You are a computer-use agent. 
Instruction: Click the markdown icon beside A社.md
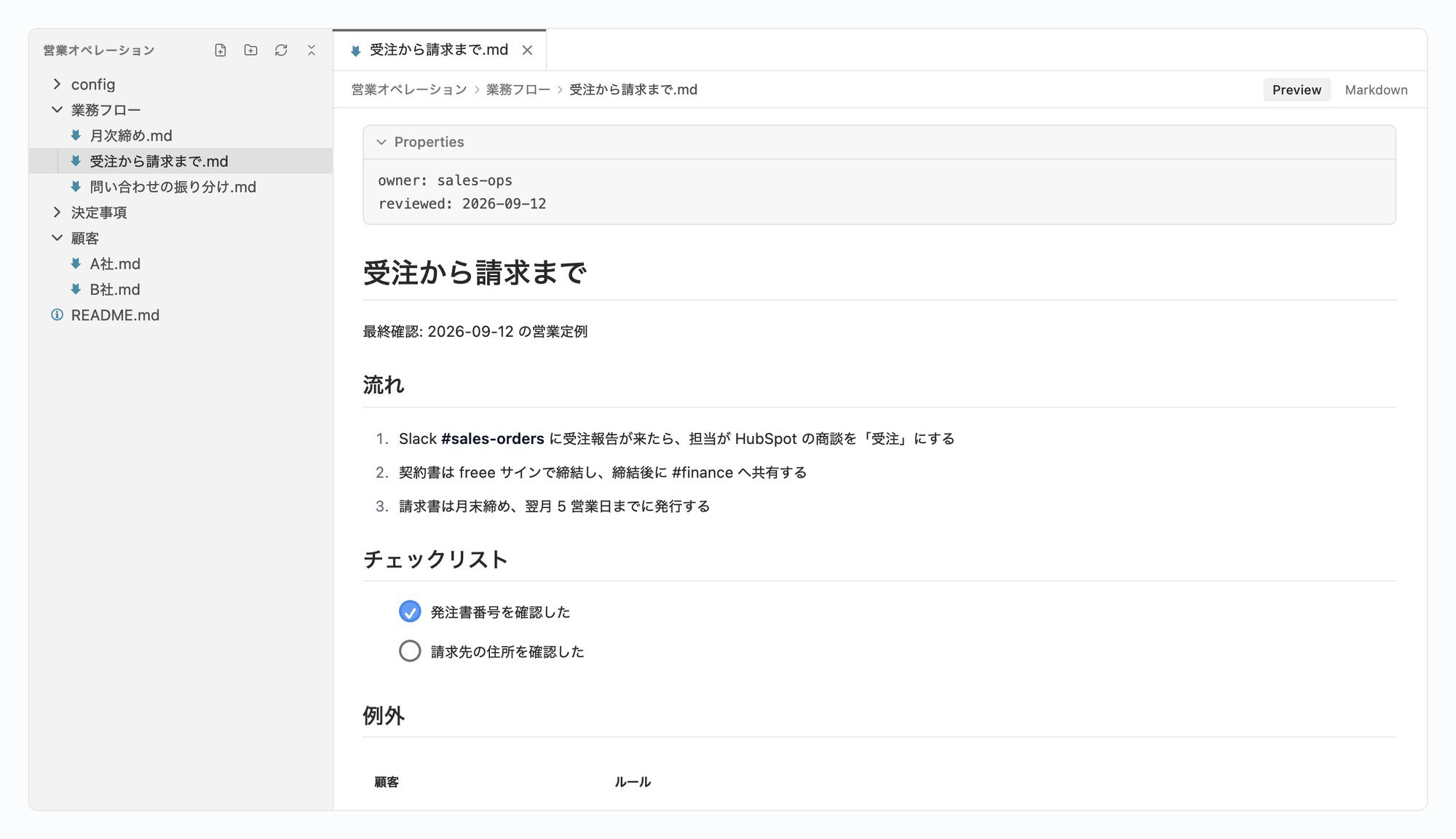tap(76, 263)
